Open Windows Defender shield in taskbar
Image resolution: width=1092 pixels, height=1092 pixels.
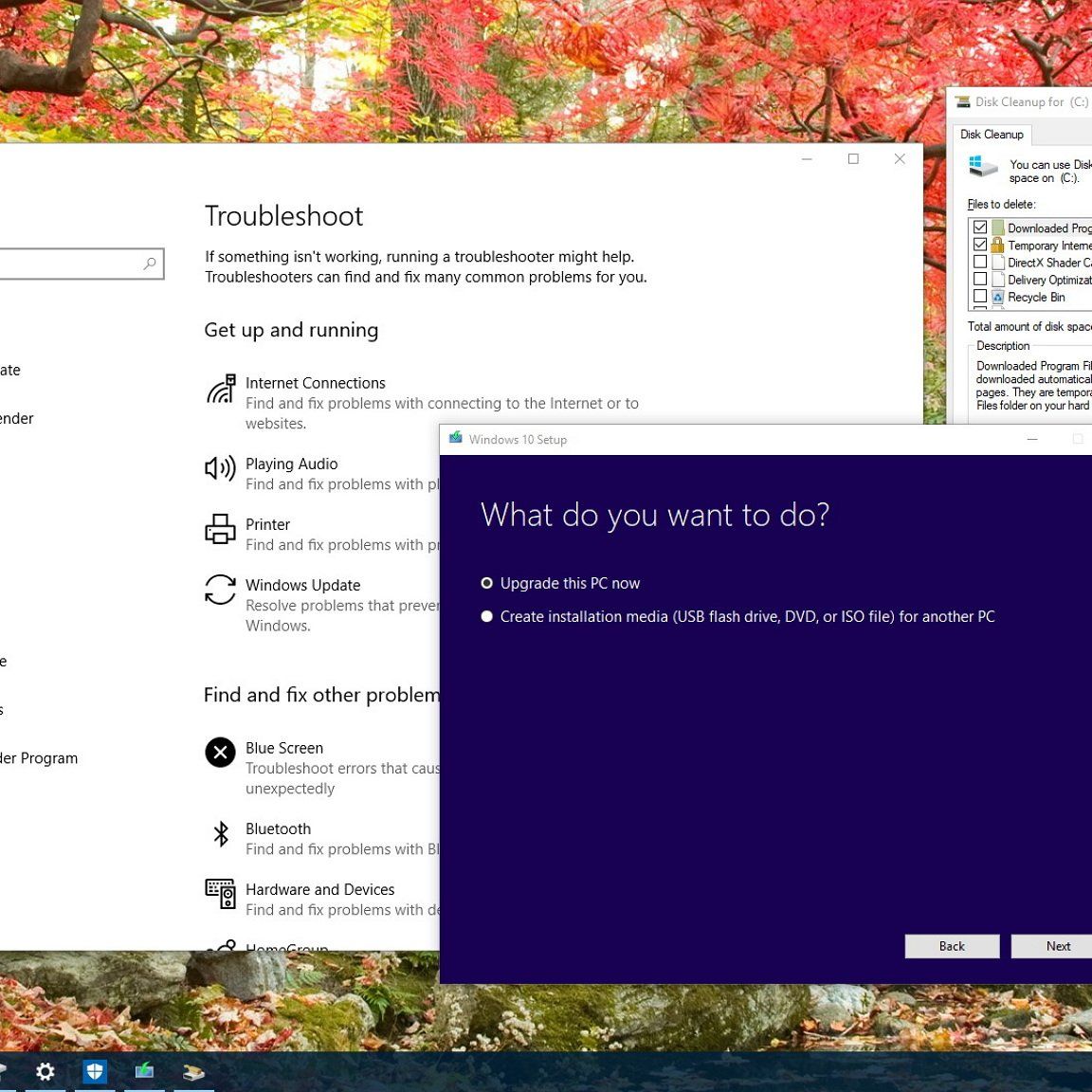pyautogui.click(x=95, y=1071)
